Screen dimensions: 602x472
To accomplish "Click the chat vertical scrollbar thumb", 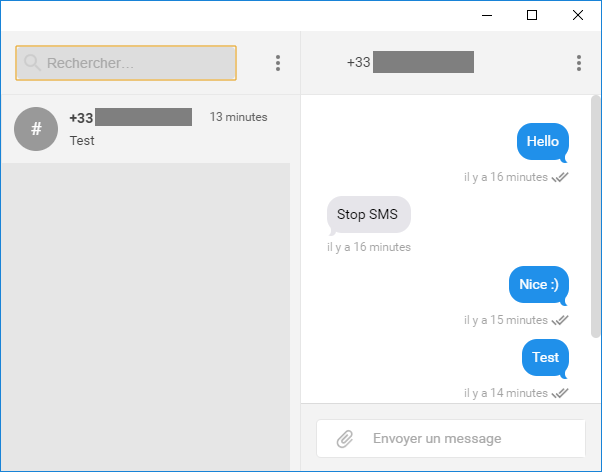I will click(595, 217).
